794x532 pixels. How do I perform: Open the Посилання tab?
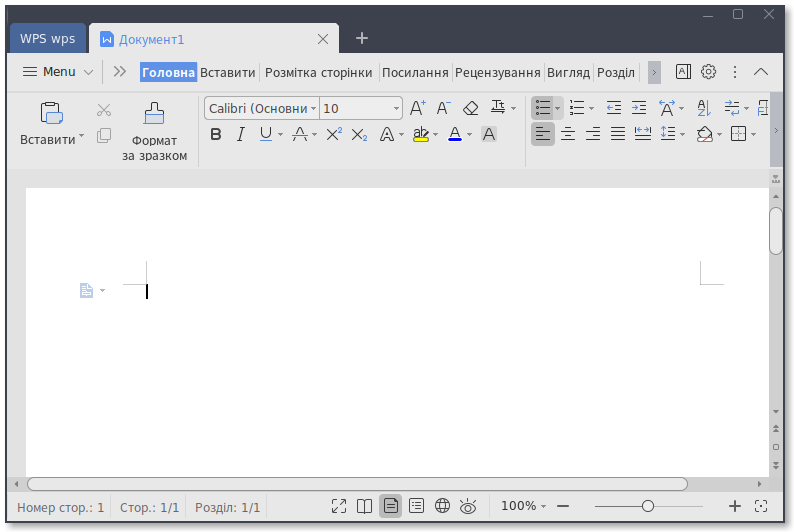pos(415,72)
